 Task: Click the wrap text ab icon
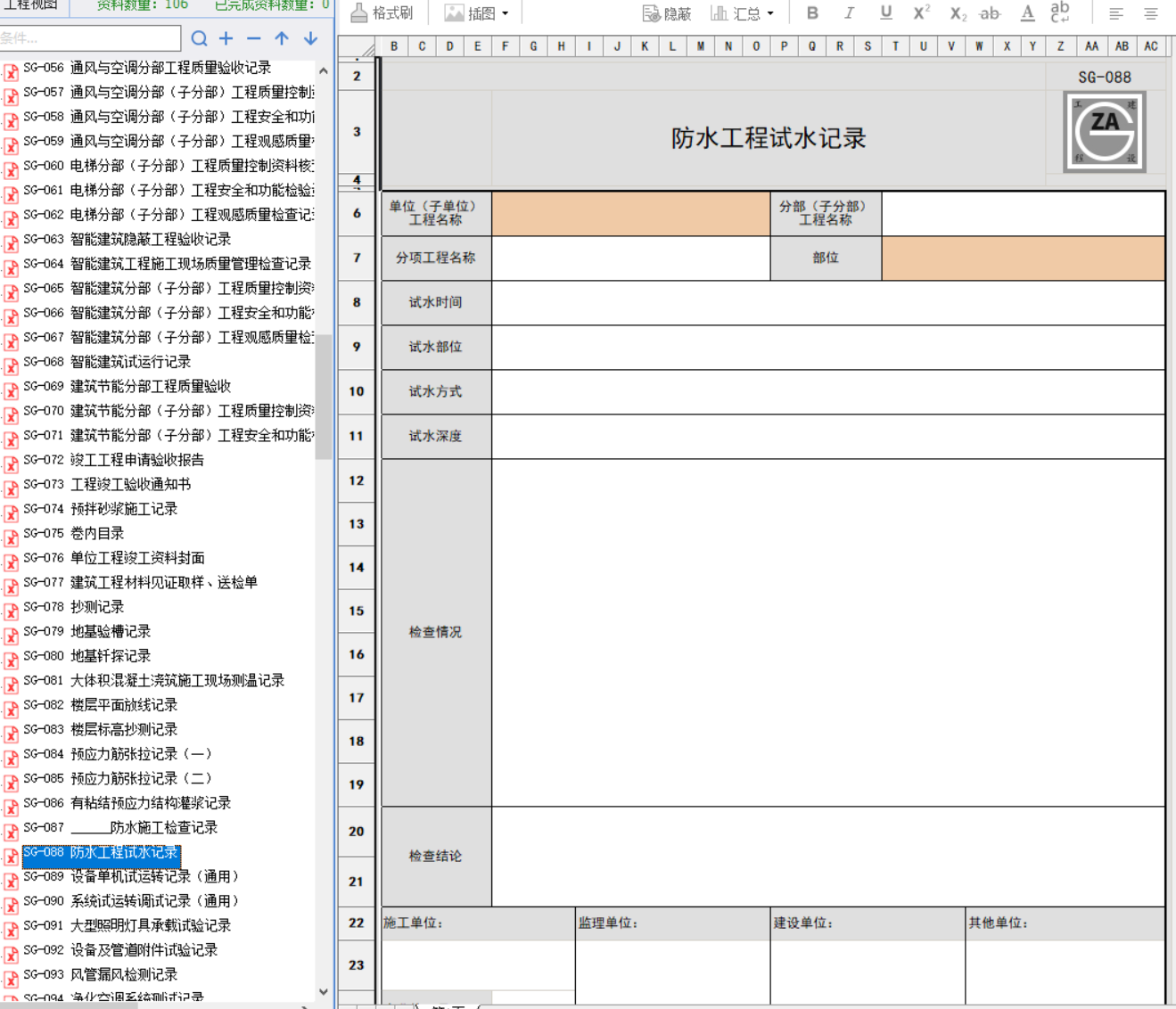[1060, 12]
